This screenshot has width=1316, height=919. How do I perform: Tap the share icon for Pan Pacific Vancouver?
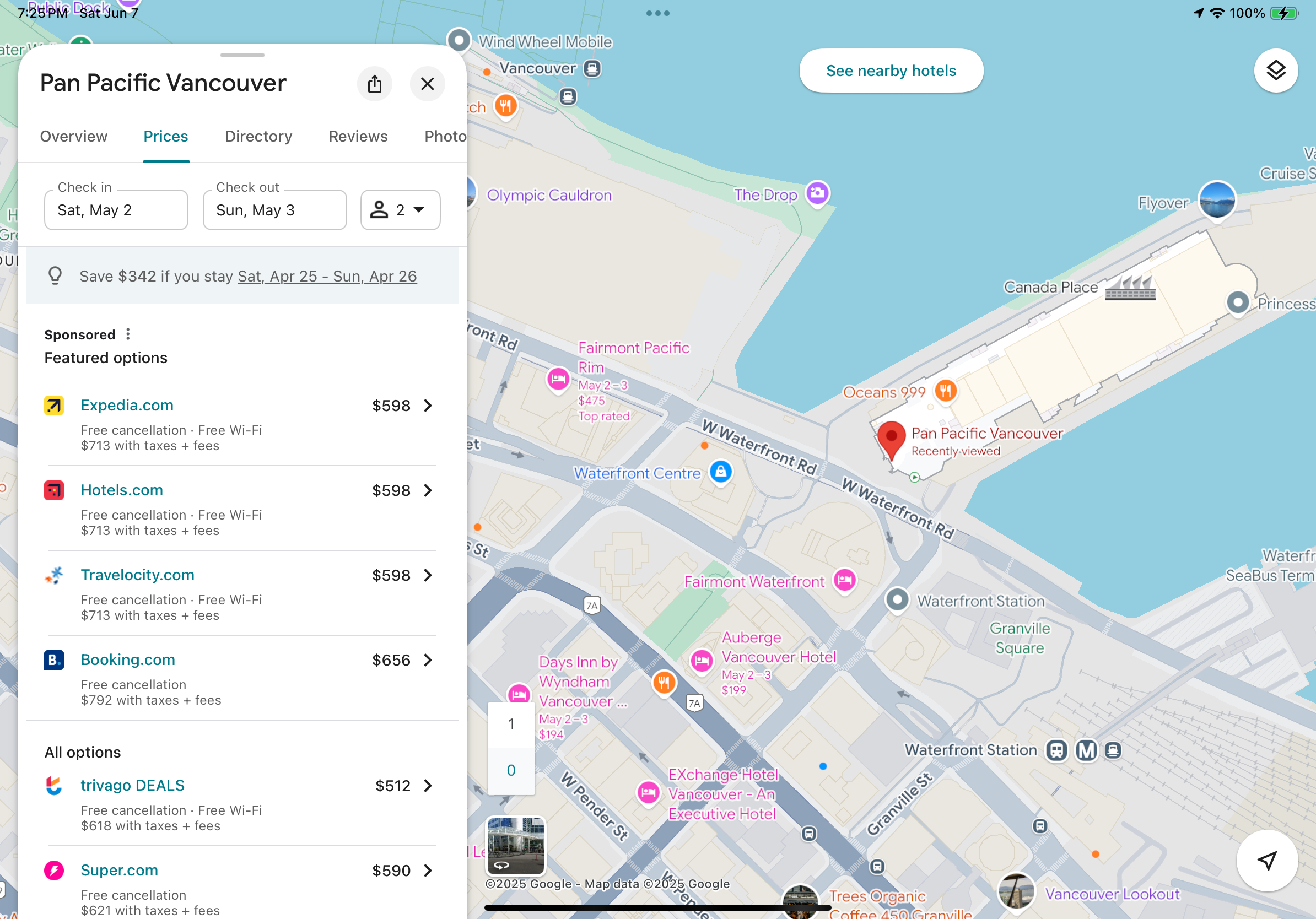tap(374, 84)
